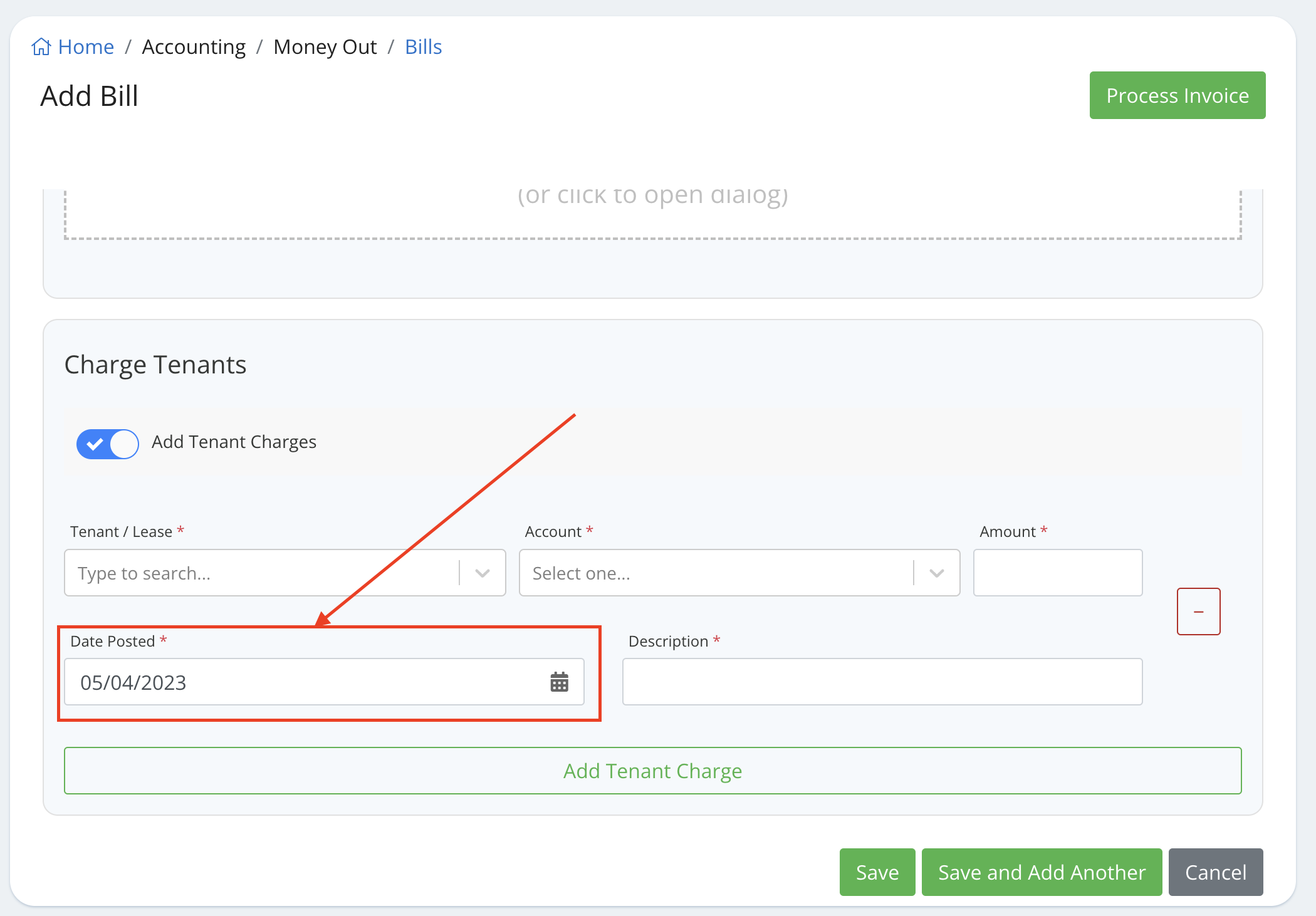Click the red minus remove charge icon
This screenshot has width=1316, height=916.
[1198, 612]
